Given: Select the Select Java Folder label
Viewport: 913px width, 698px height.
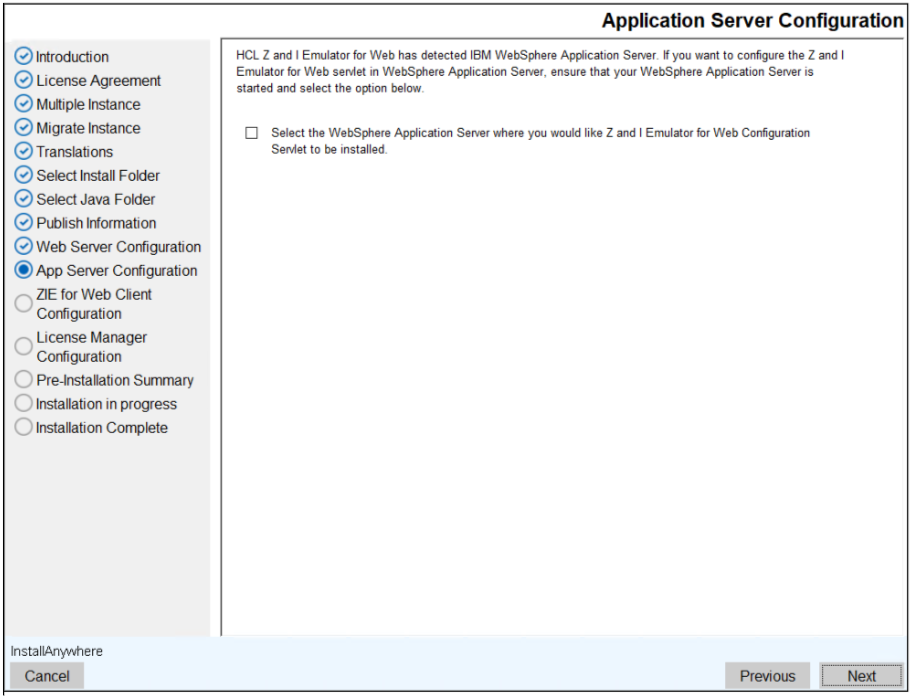Looking at the screenshot, I should (95, 200).
